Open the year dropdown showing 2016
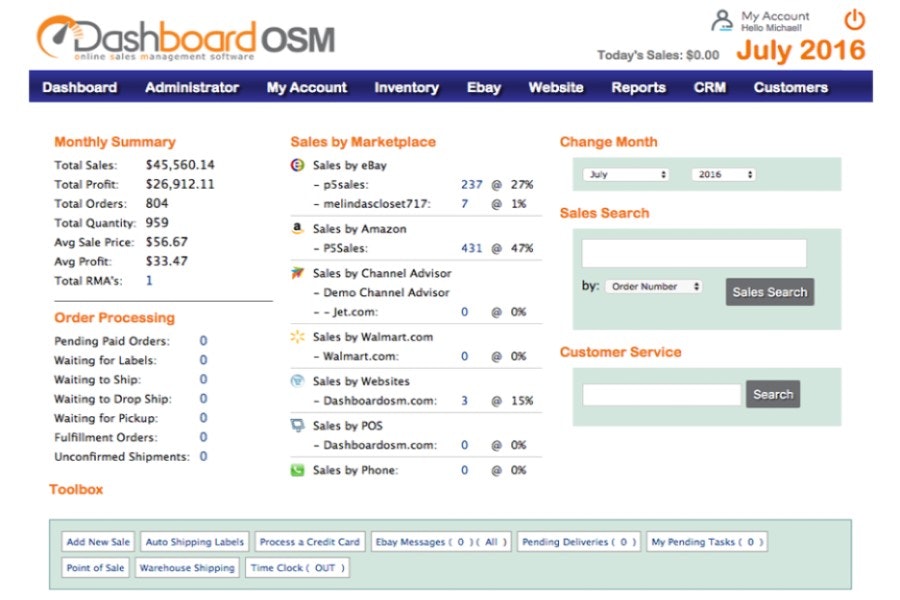900x600 pixels. click(x=722, y=173)
